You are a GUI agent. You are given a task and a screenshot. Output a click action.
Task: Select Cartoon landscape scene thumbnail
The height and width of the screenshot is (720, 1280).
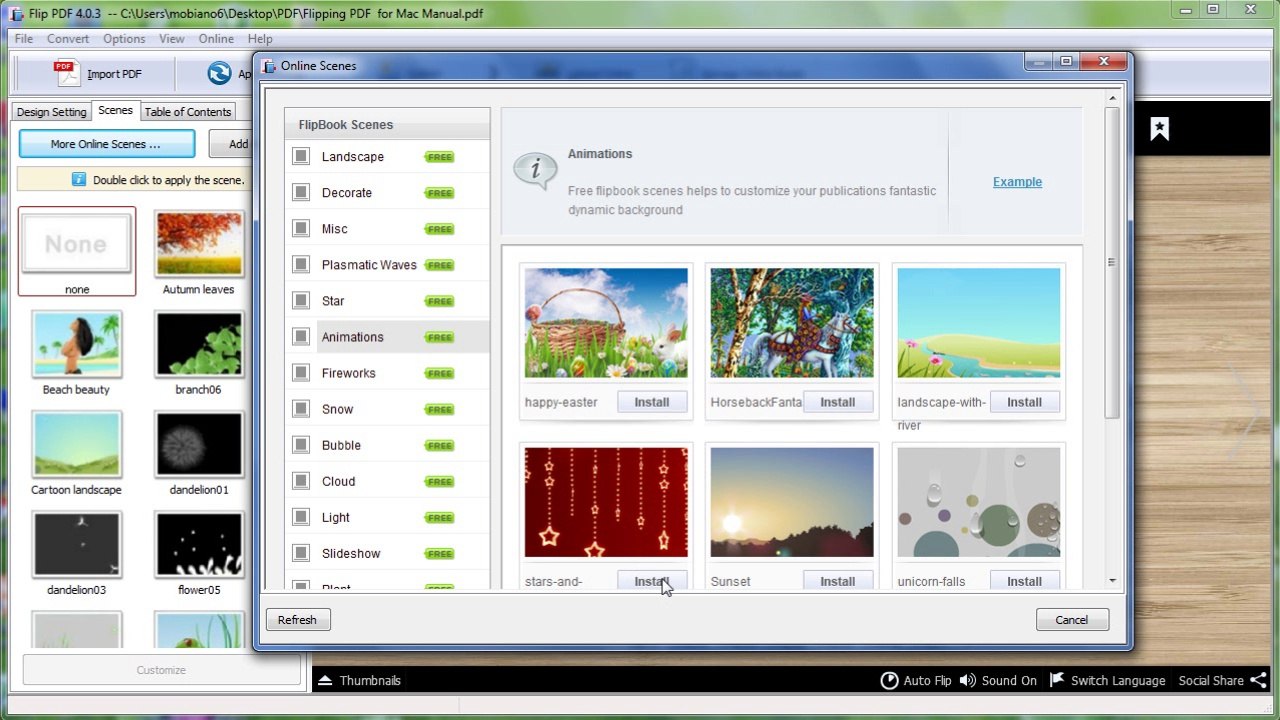(77, 444)
